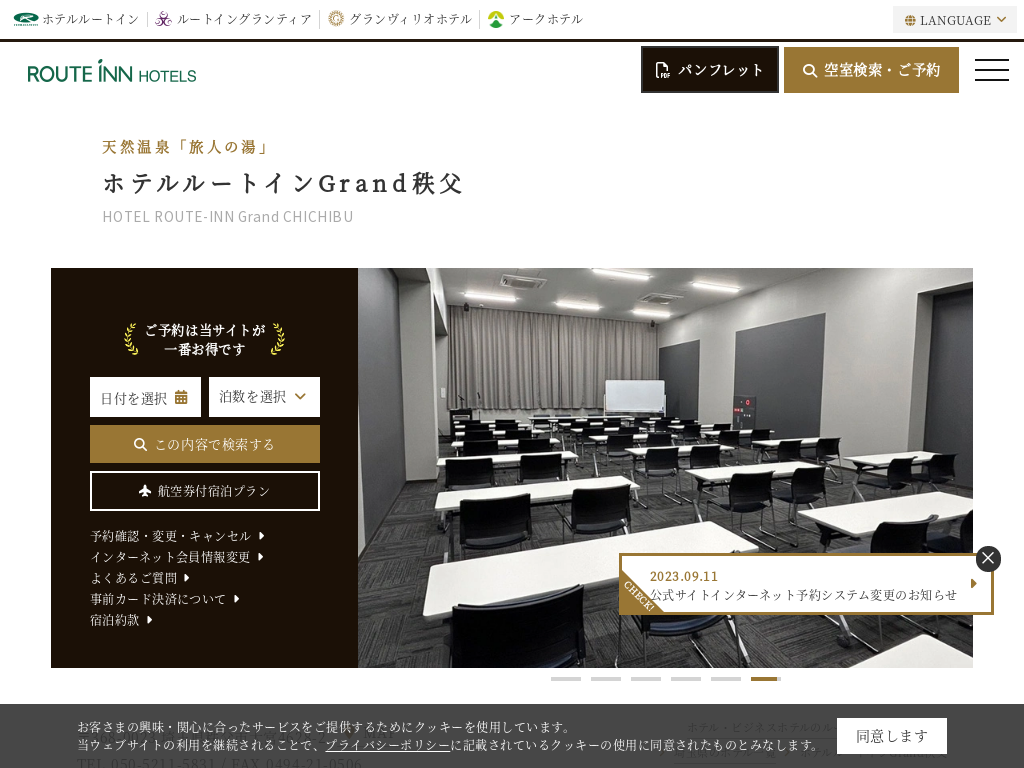Open the LANGUAGE dropdown
This screenshot has width=1024, height=768.
pyautogui.click(x=955, y=20)
